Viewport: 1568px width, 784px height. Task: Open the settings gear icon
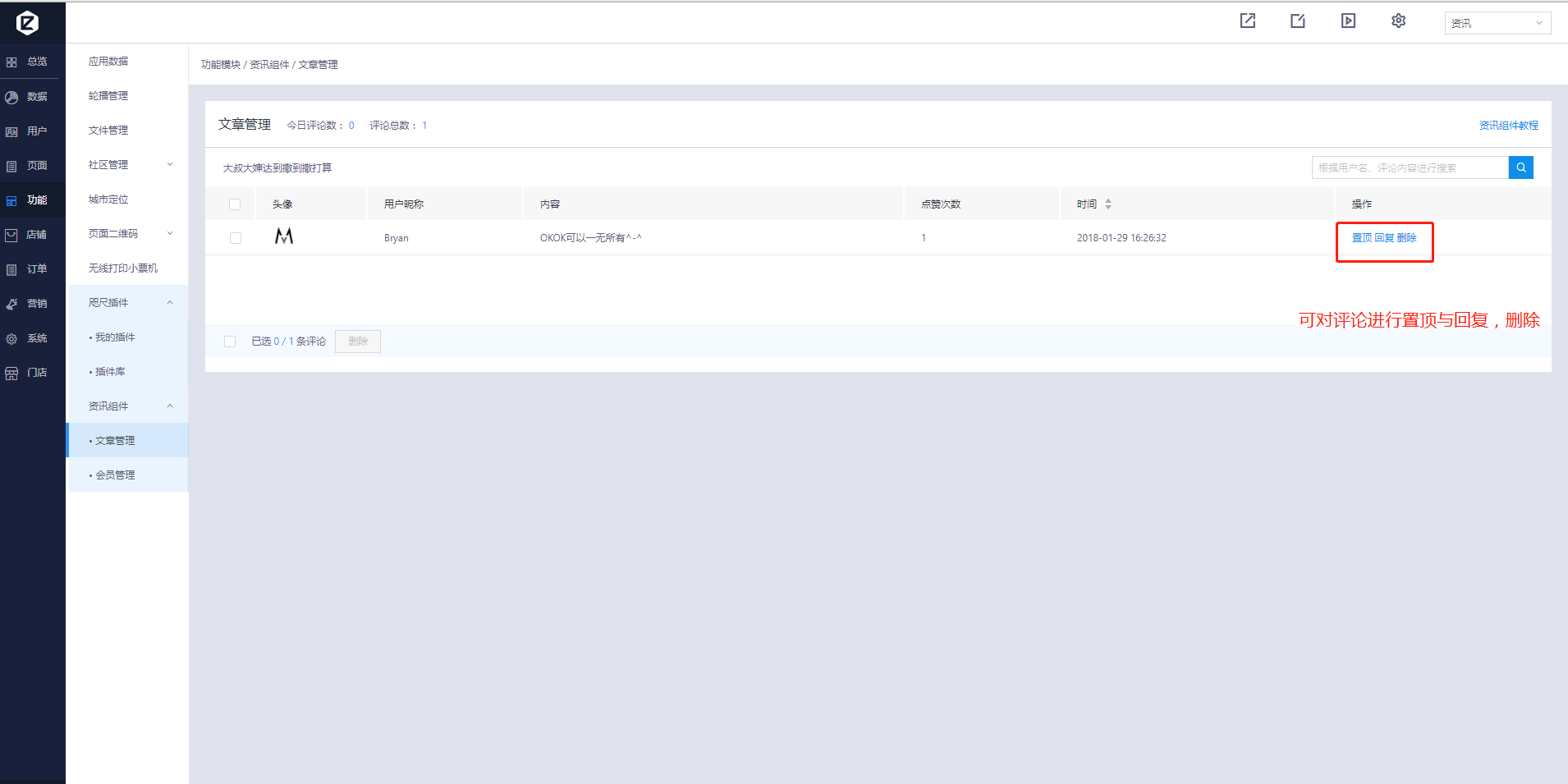tap(1398, 21)
